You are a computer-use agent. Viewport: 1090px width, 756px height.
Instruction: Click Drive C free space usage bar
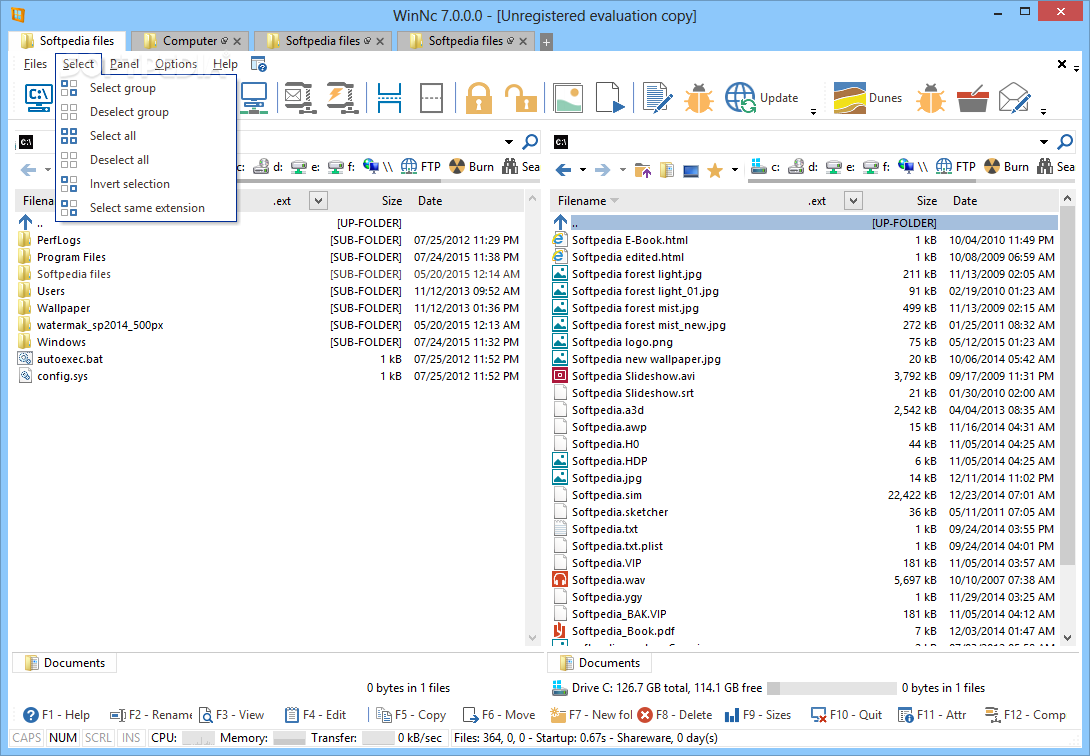point(831,688)
